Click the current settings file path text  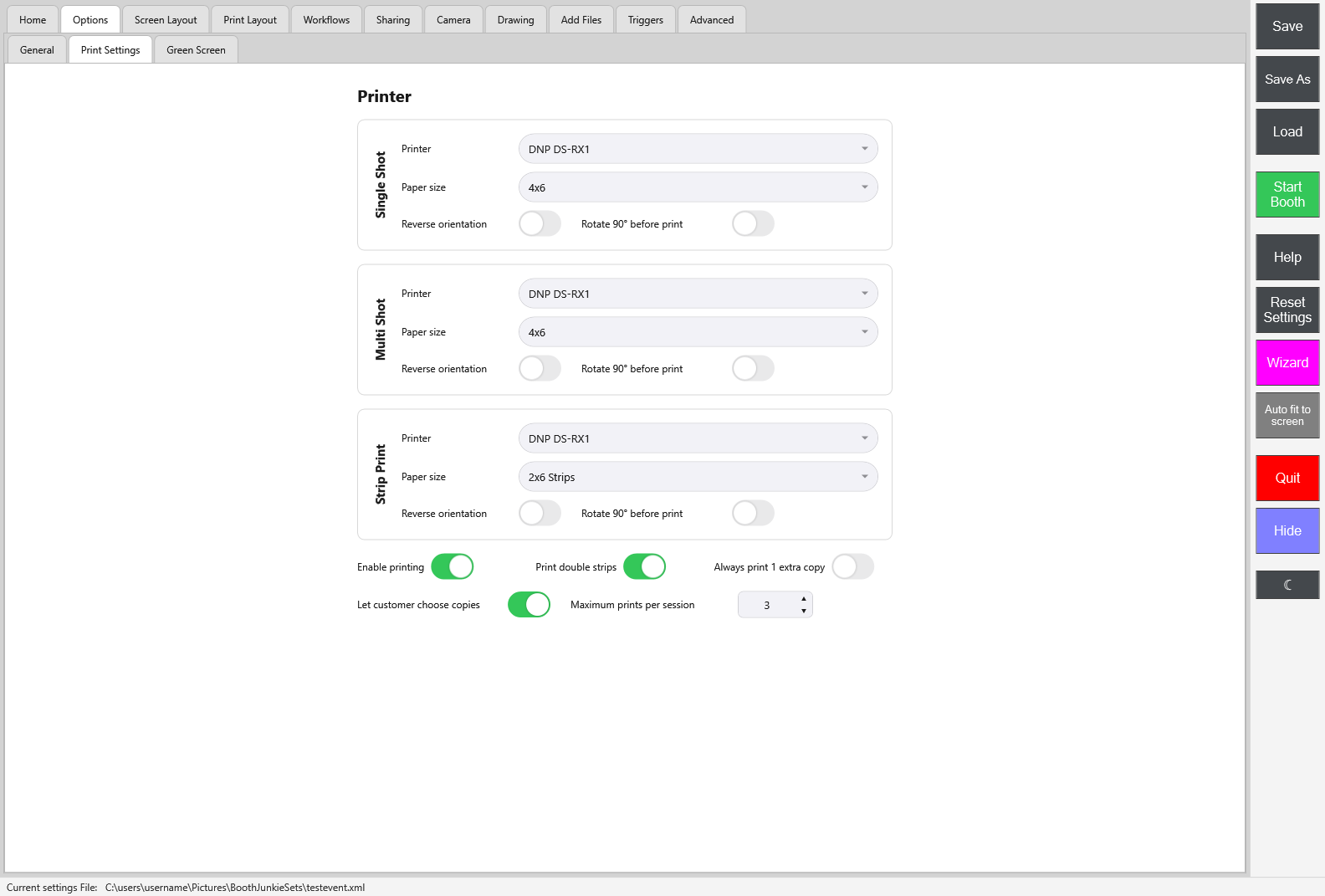point(235,888)
